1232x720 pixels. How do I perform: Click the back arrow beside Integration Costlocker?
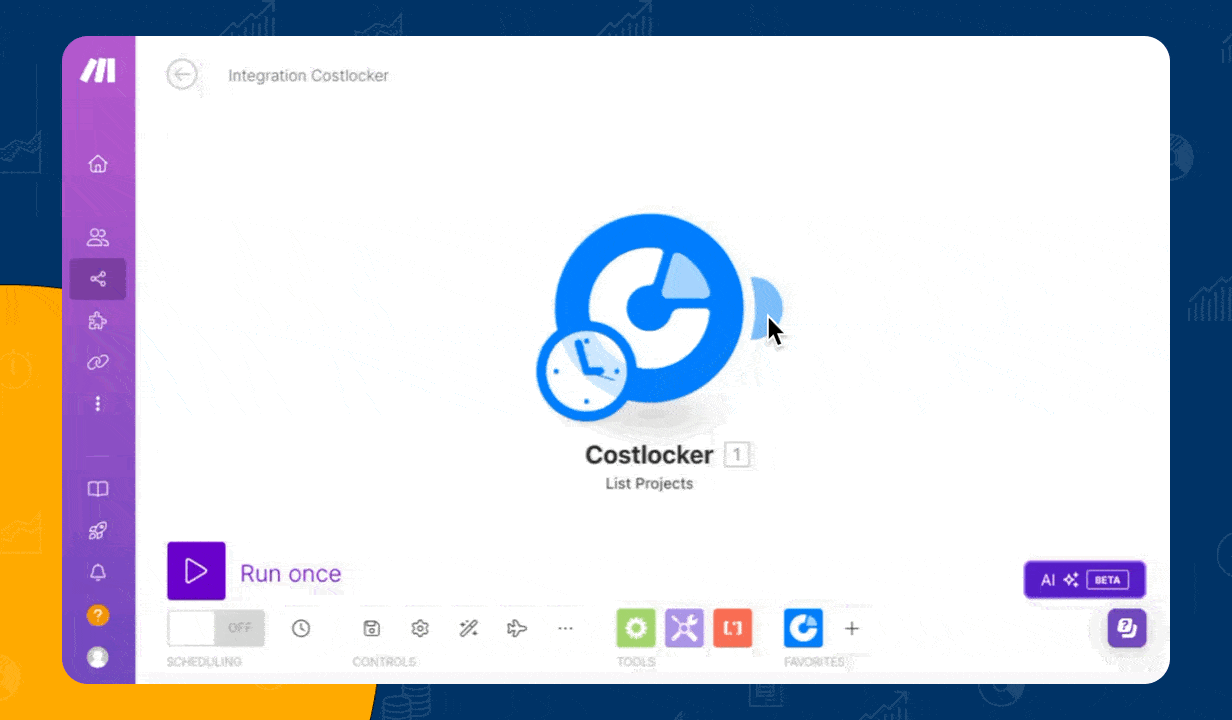tap(182, 75)
